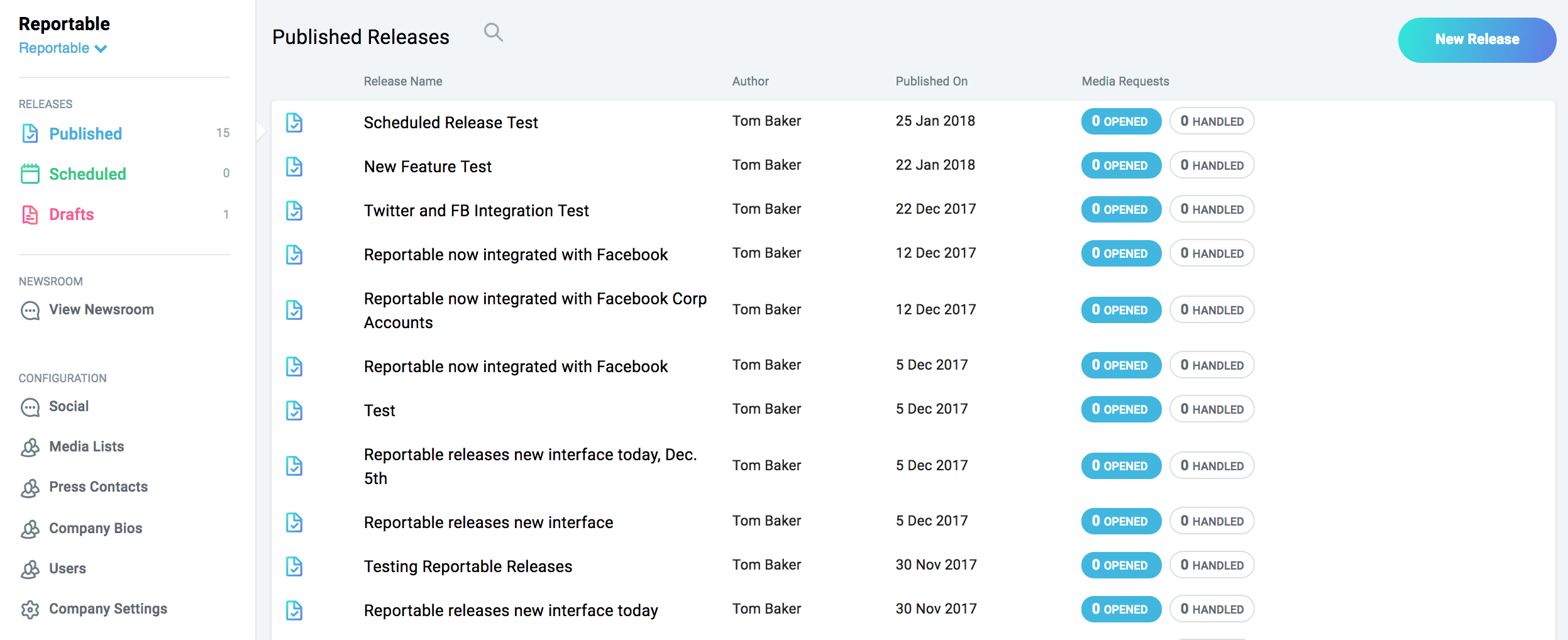Image resolution: width=1568 pixels, height=640 pixels.
Task: Open Company Bios page
Action: click(x=96, y=528)
